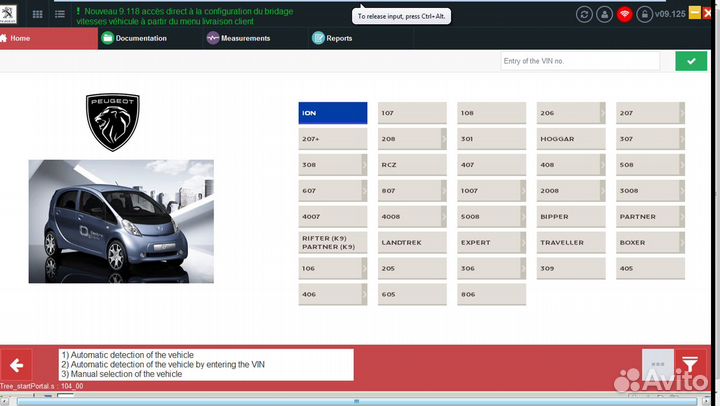Expand the 607 model variants arrow
The image size is (720, 406).
coord(364,191)
